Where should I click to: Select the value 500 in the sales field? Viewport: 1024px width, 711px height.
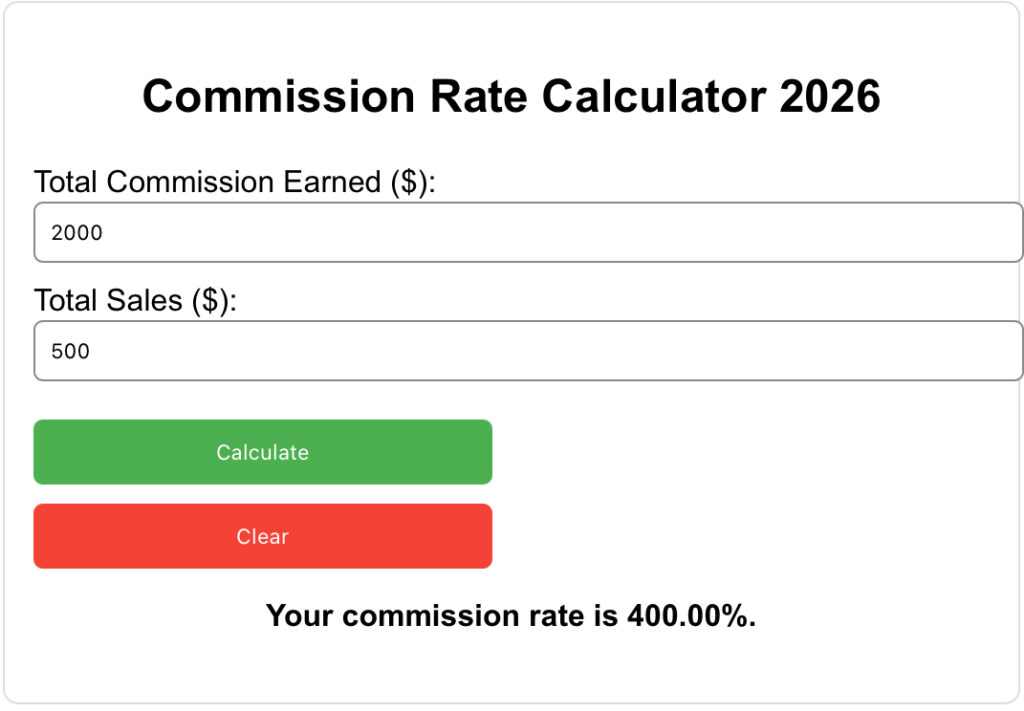click(x=70, y=351)
